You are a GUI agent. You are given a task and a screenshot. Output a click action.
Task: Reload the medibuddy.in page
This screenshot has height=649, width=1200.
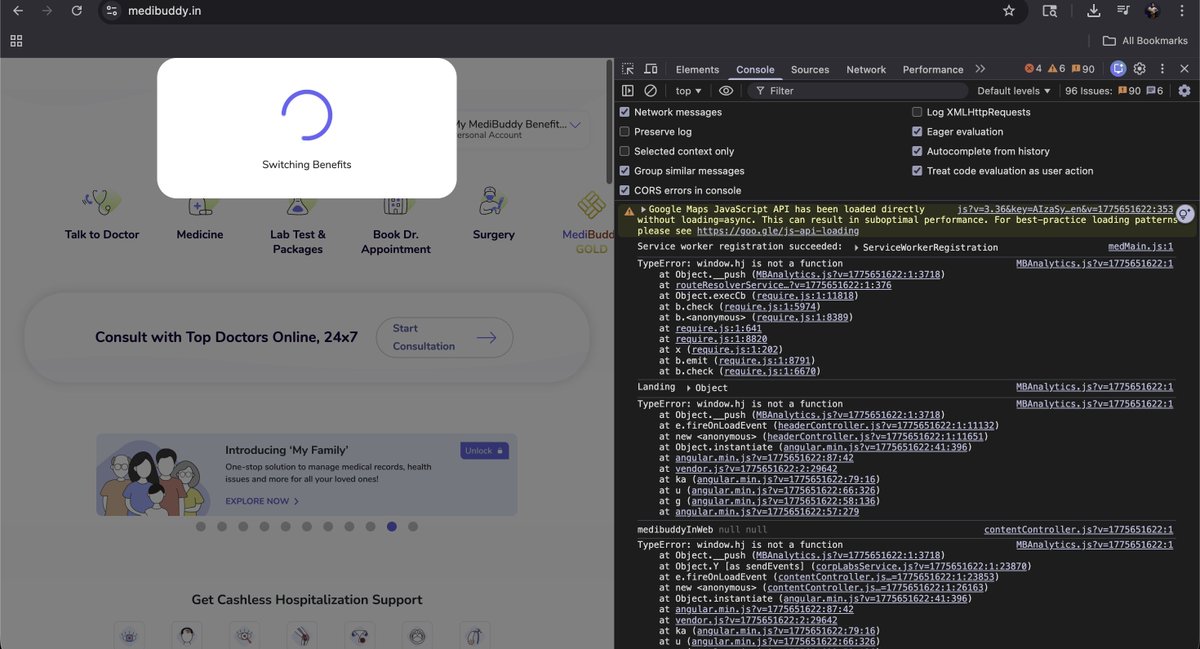pos(76,10)
